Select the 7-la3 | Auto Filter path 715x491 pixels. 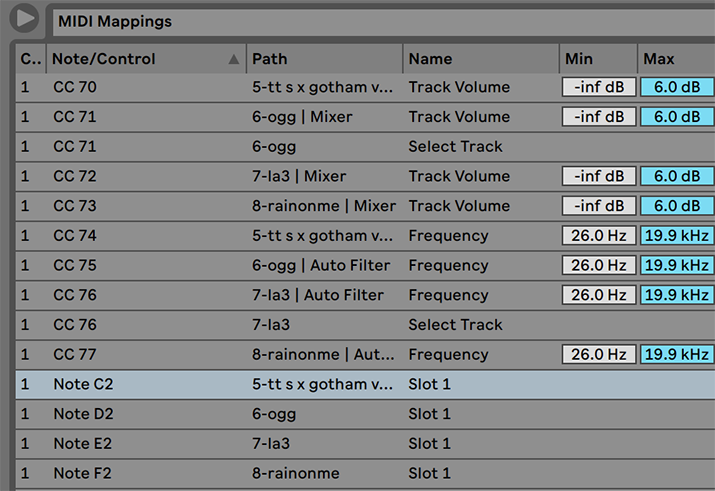(318, 295)
